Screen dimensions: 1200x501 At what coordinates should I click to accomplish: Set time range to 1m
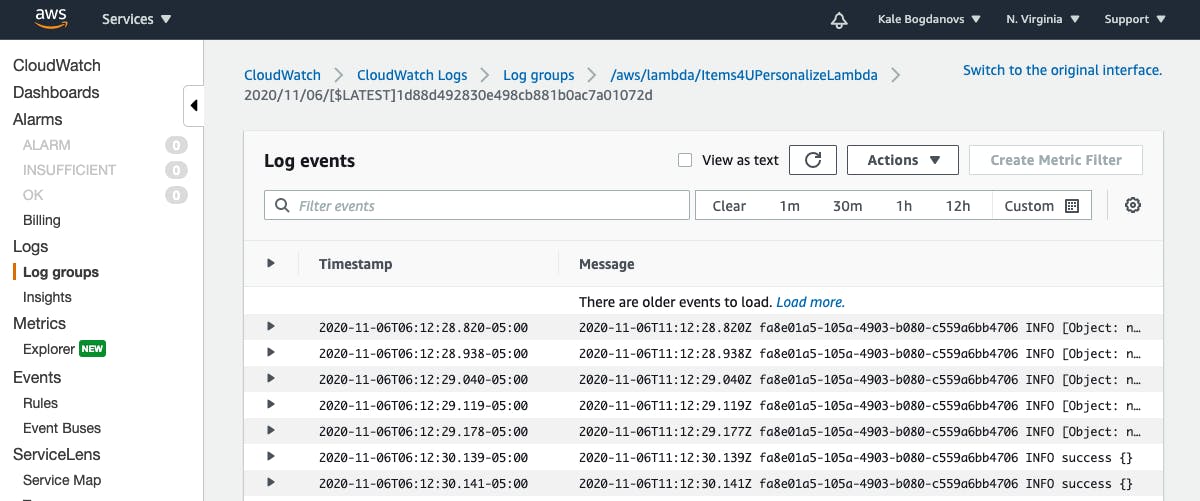click(790, 206)
